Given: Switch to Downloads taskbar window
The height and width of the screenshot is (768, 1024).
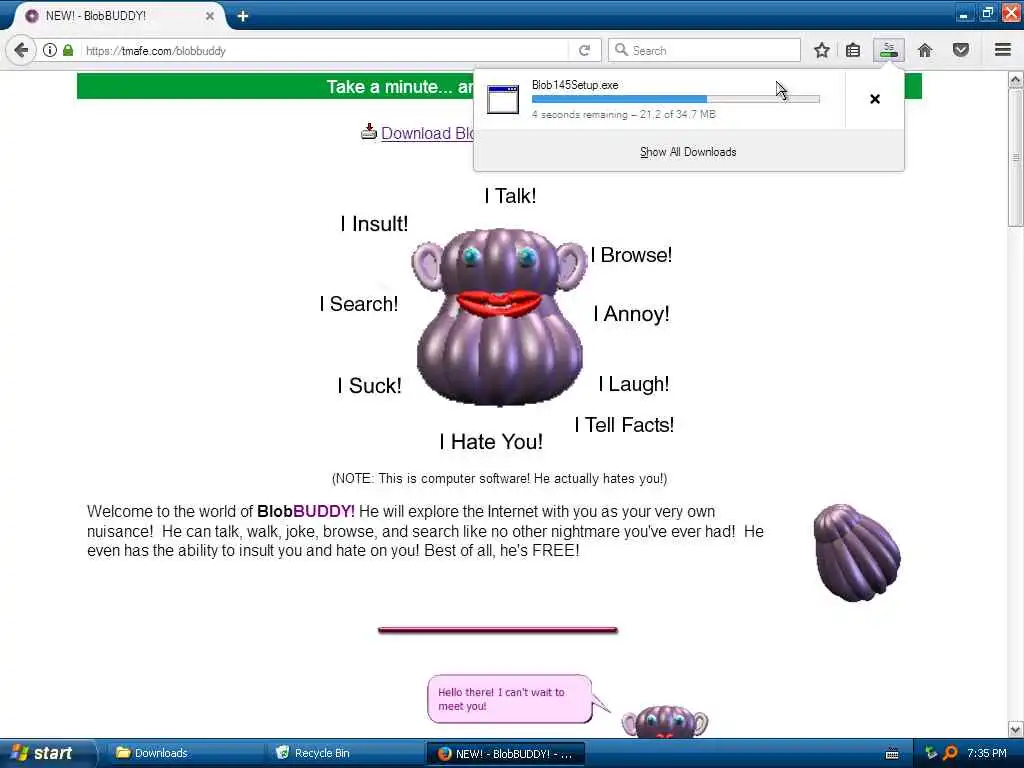Looking at the screenshot, I should [186, 753].
